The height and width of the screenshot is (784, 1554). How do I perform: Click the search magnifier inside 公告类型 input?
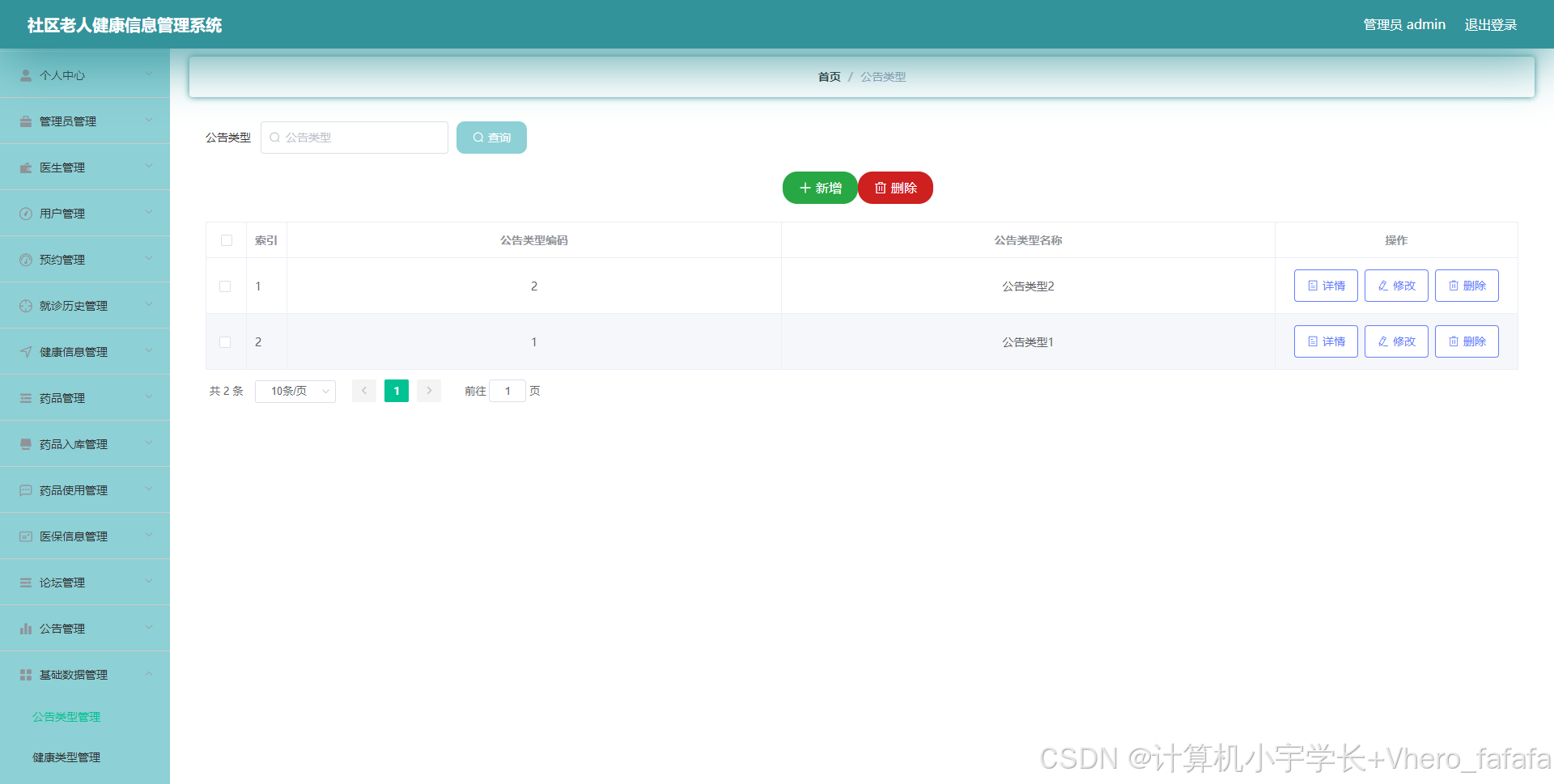coord(274,138)
